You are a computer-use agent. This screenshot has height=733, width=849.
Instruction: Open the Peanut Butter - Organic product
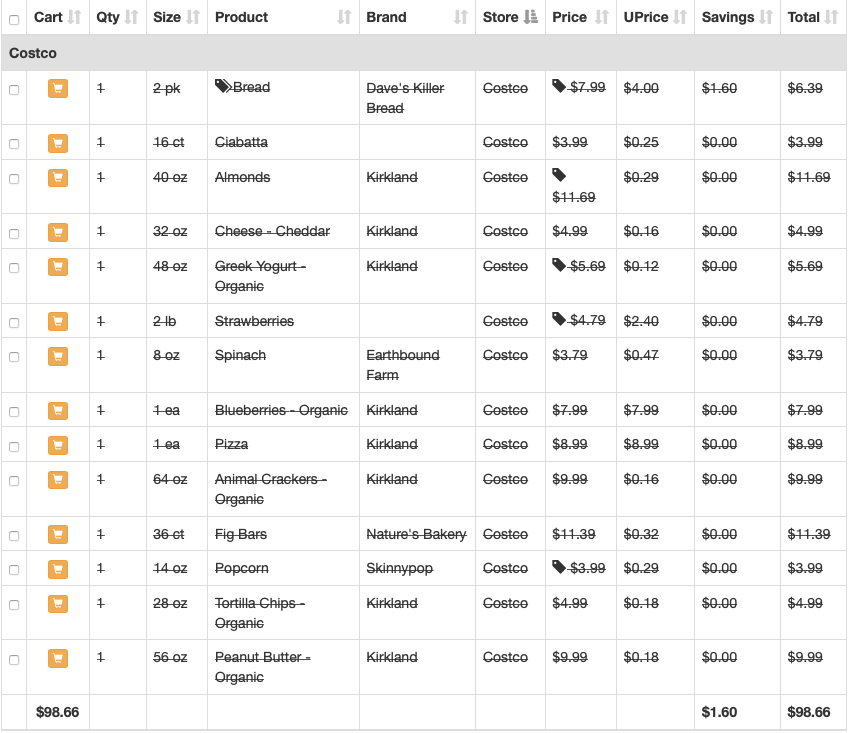[263, 667]
